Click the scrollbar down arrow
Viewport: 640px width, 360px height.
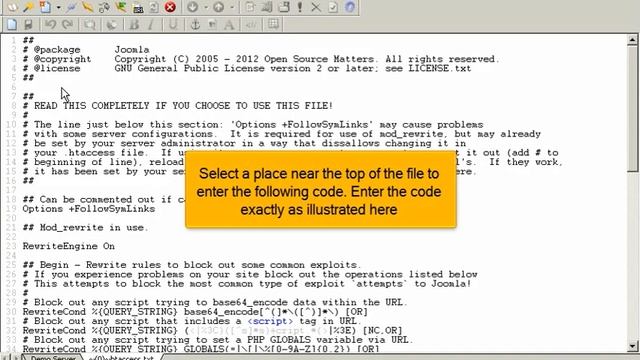pyautogui.click(x=633, y=347)
